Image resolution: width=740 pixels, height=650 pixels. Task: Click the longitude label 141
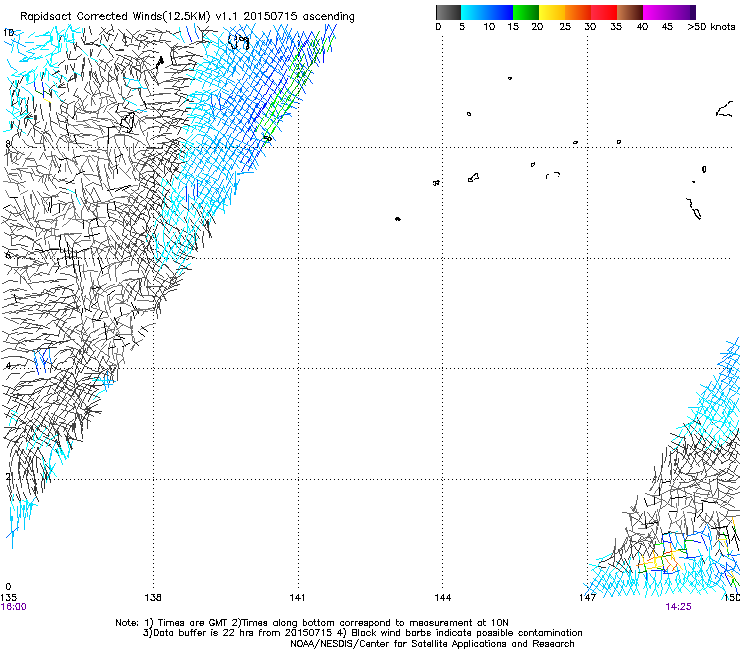click(x=297, y=598)
